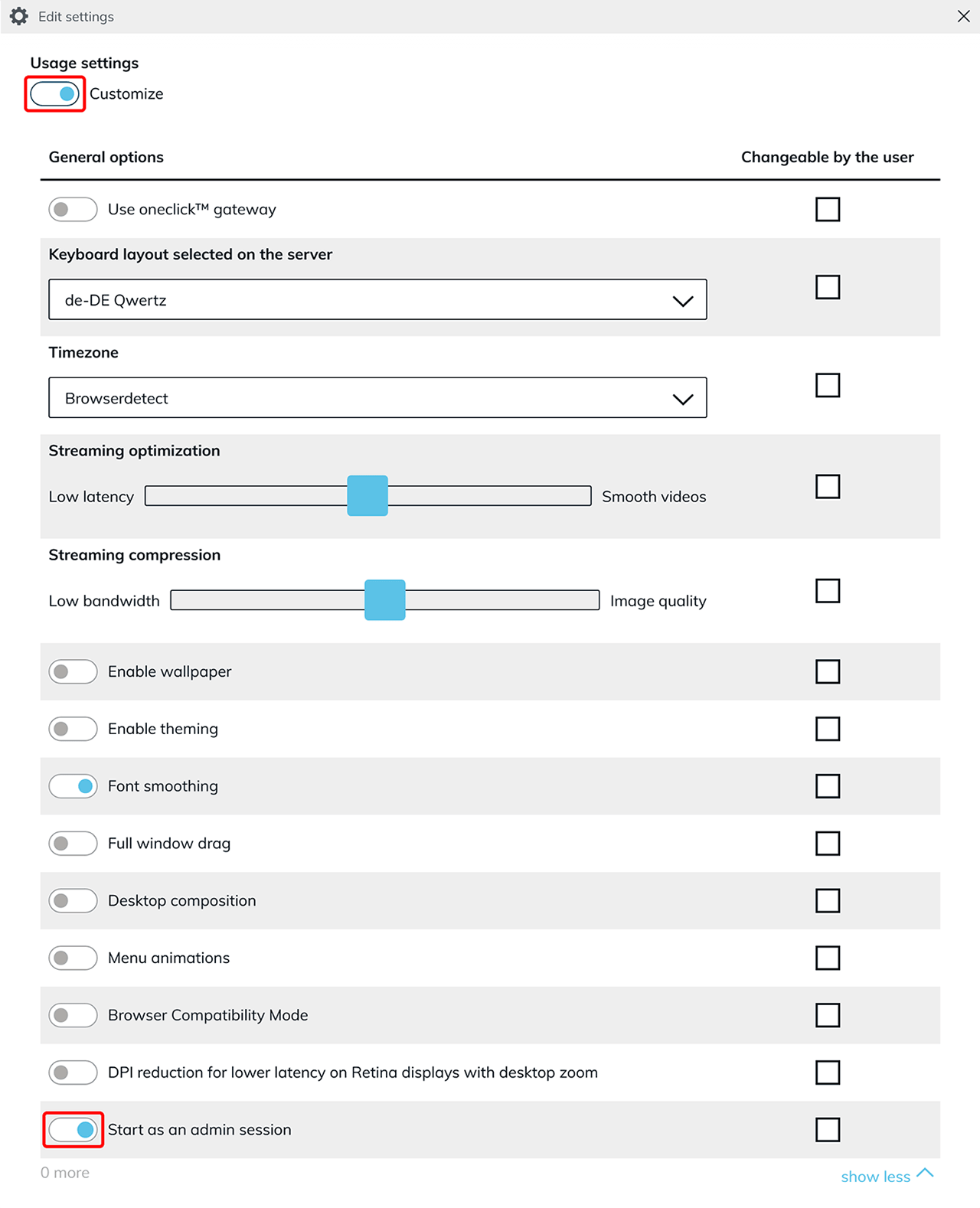
Task: Turn on Desktop composition
Action: point(73,901)
